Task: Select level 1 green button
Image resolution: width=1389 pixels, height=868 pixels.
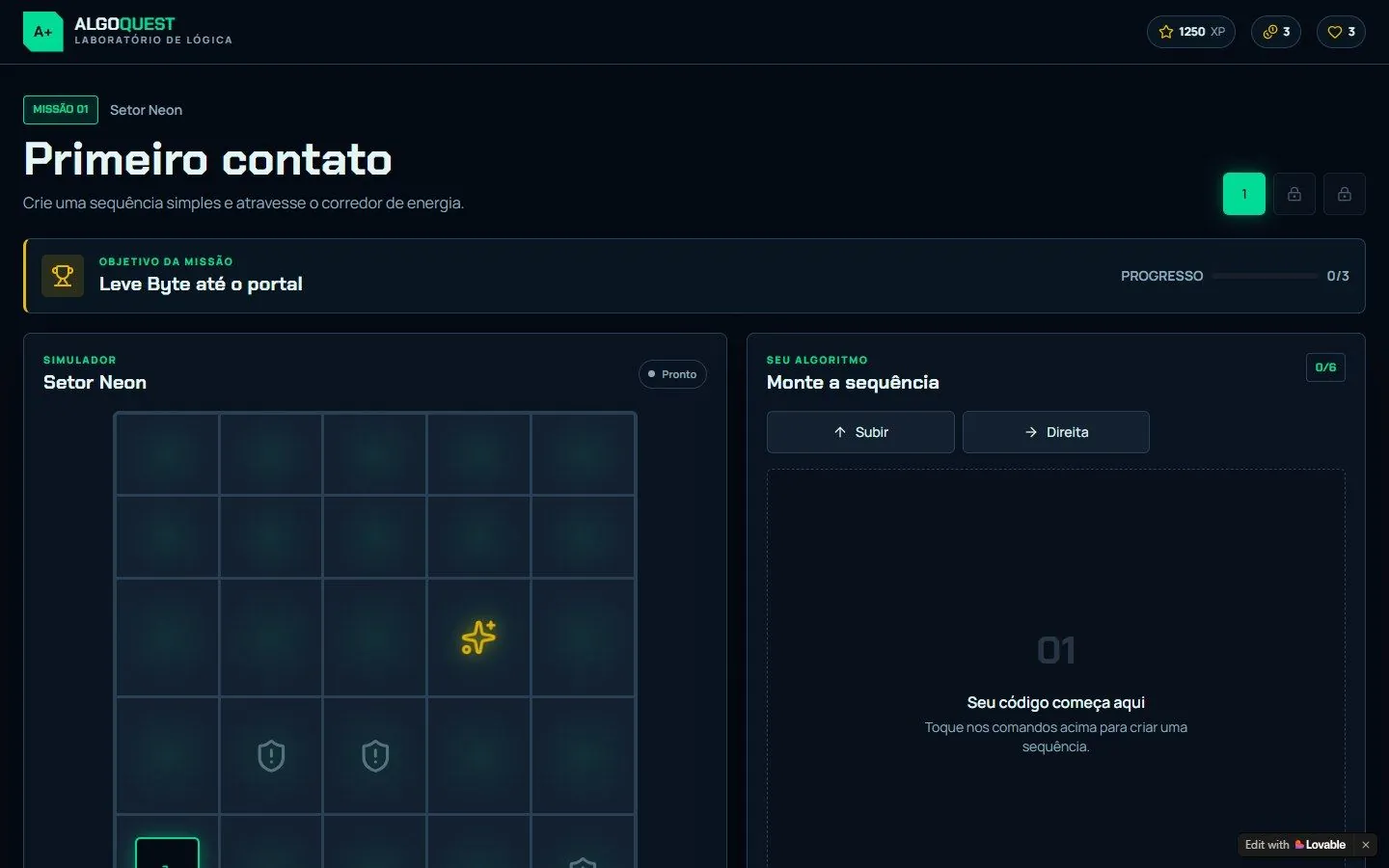Action: (1244, 194)
